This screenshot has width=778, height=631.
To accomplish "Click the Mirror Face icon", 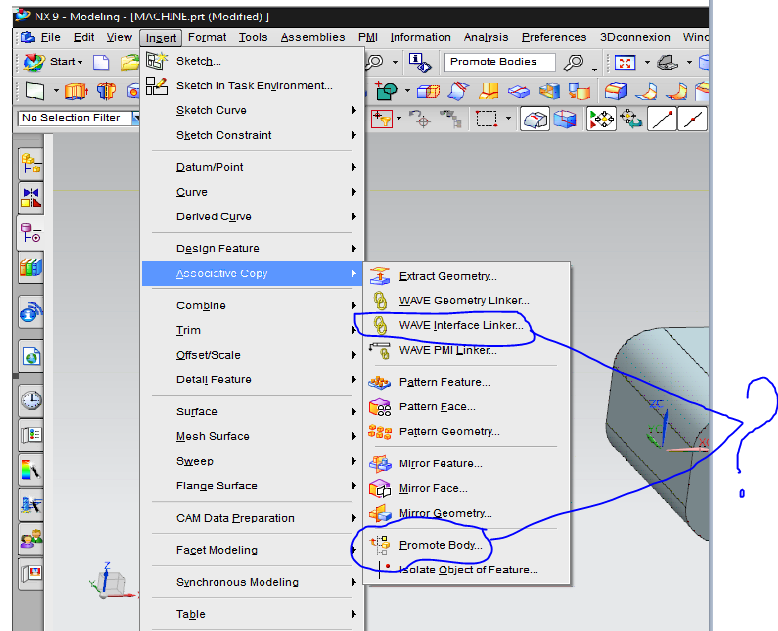I will click(380, 489).
